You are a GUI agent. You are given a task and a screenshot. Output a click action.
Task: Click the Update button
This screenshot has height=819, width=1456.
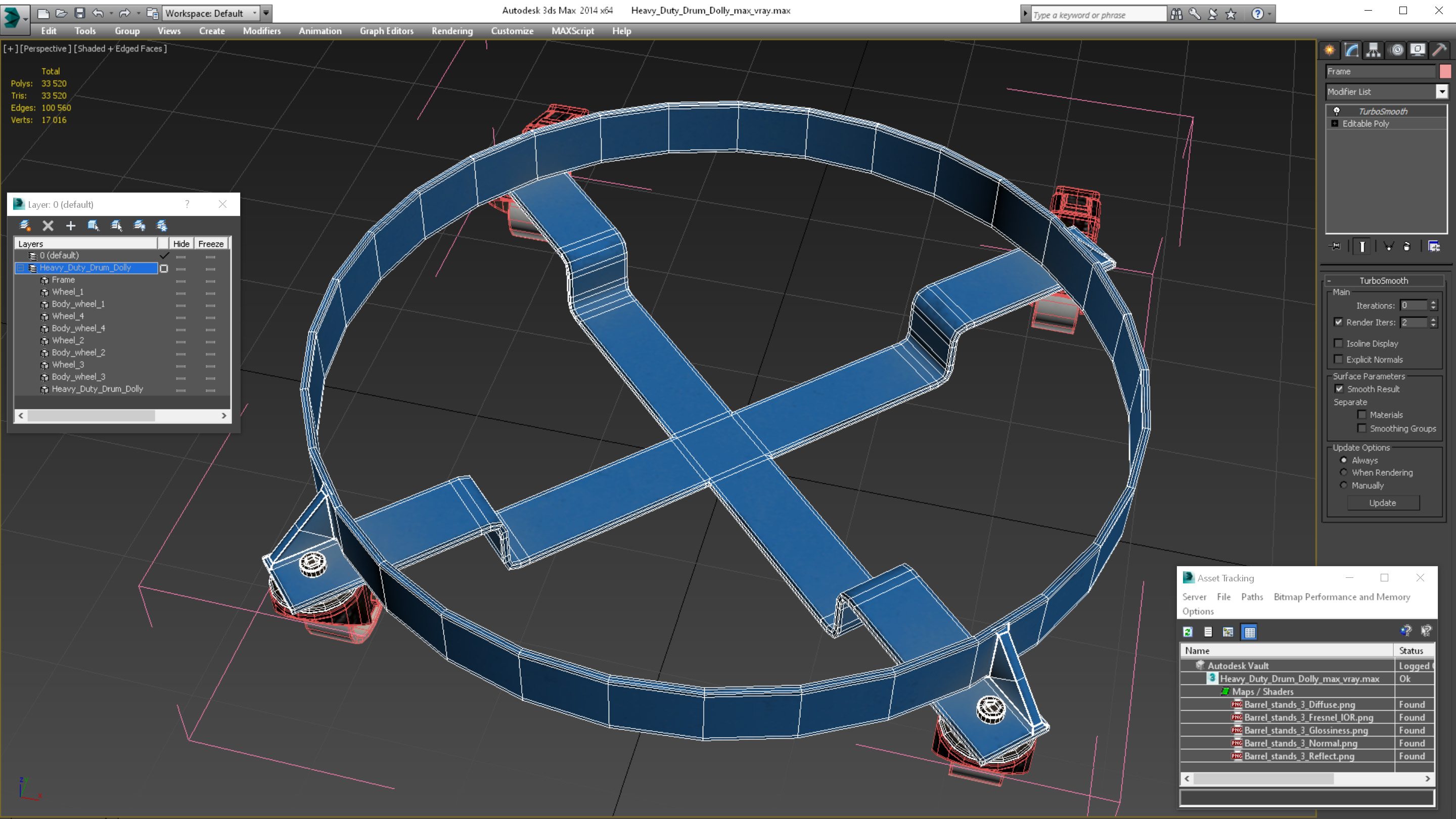click(x=1383, y=503)
